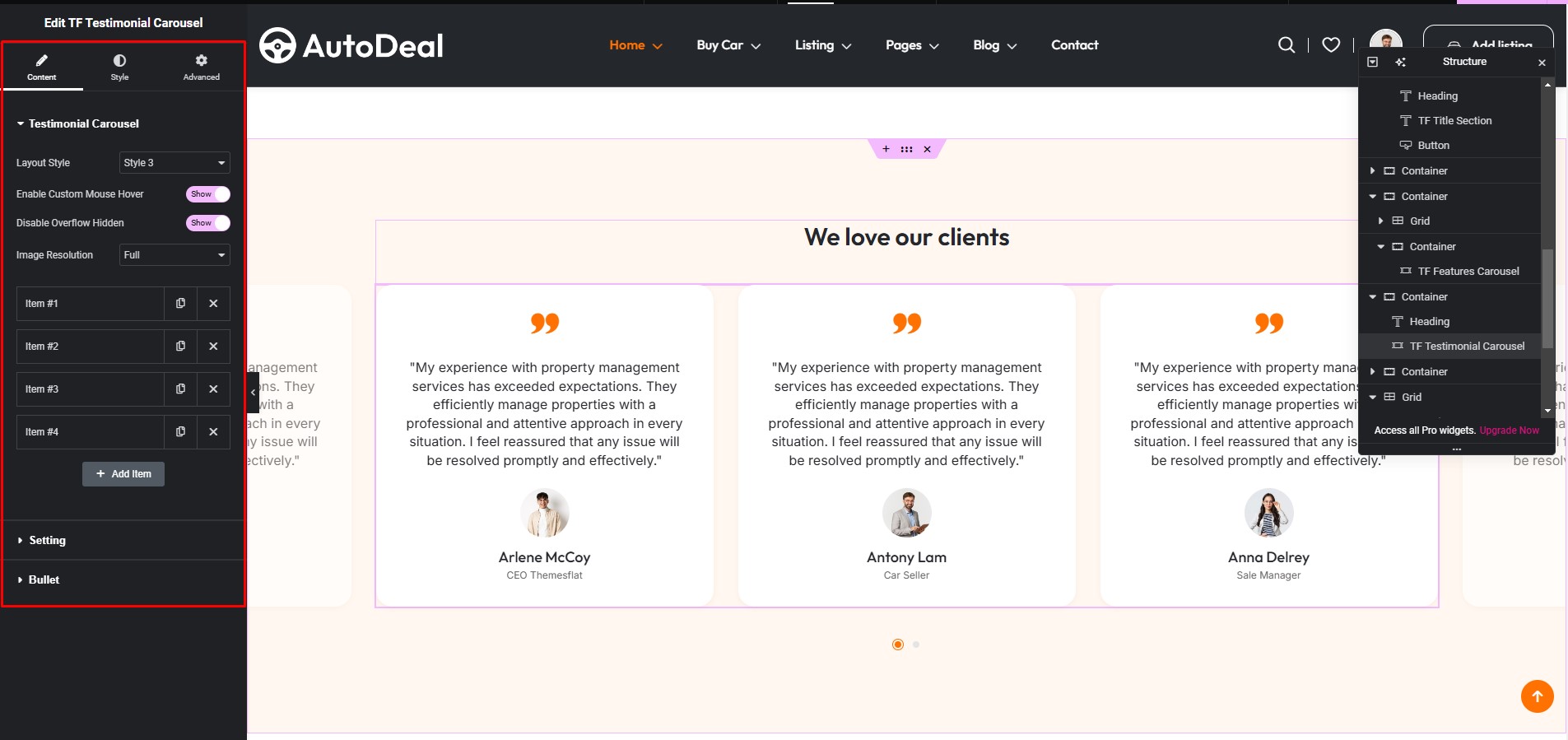
Task: Duplicate Item #4
Action: 180,432
